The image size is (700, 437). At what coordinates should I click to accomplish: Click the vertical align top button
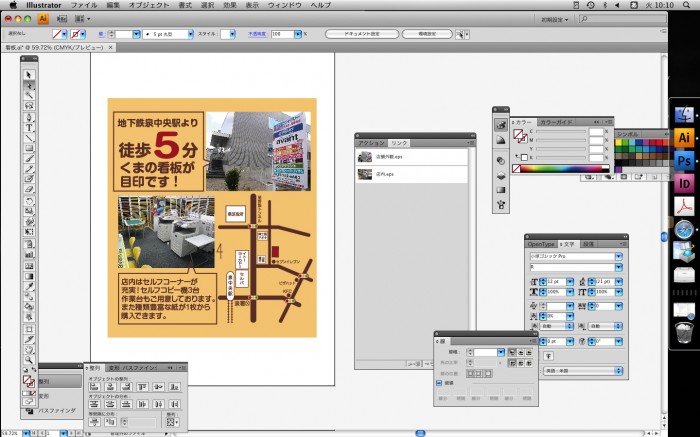(142, 387)
